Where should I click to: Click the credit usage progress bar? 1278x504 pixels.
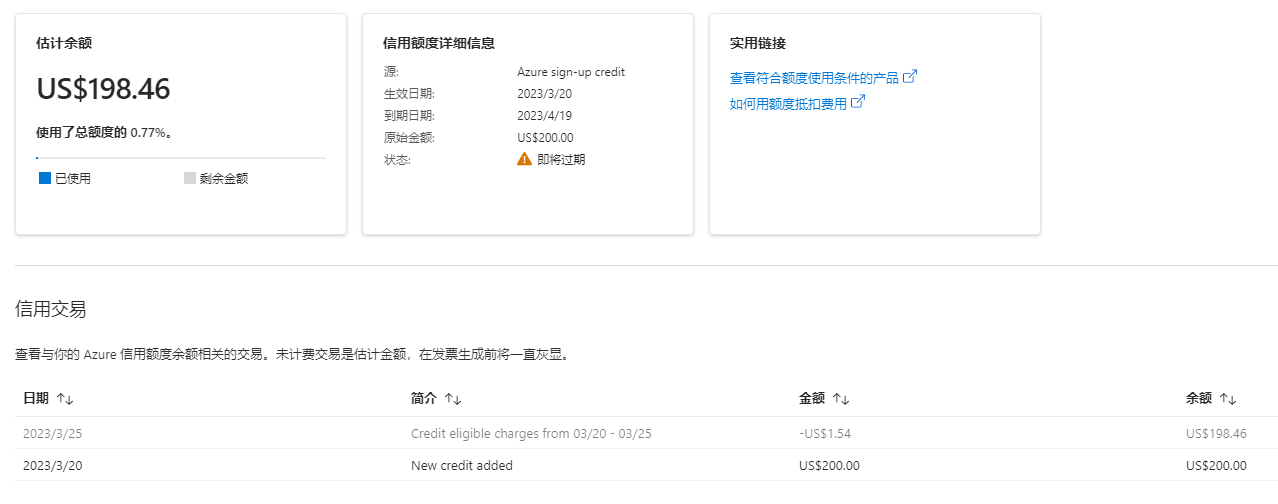pyautogui.click(x=181, y=158)
